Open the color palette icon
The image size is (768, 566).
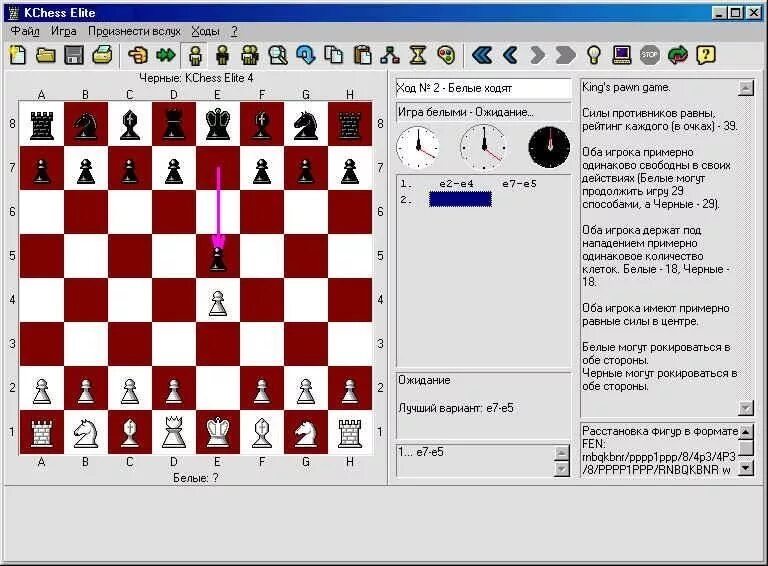click(446, 55)
